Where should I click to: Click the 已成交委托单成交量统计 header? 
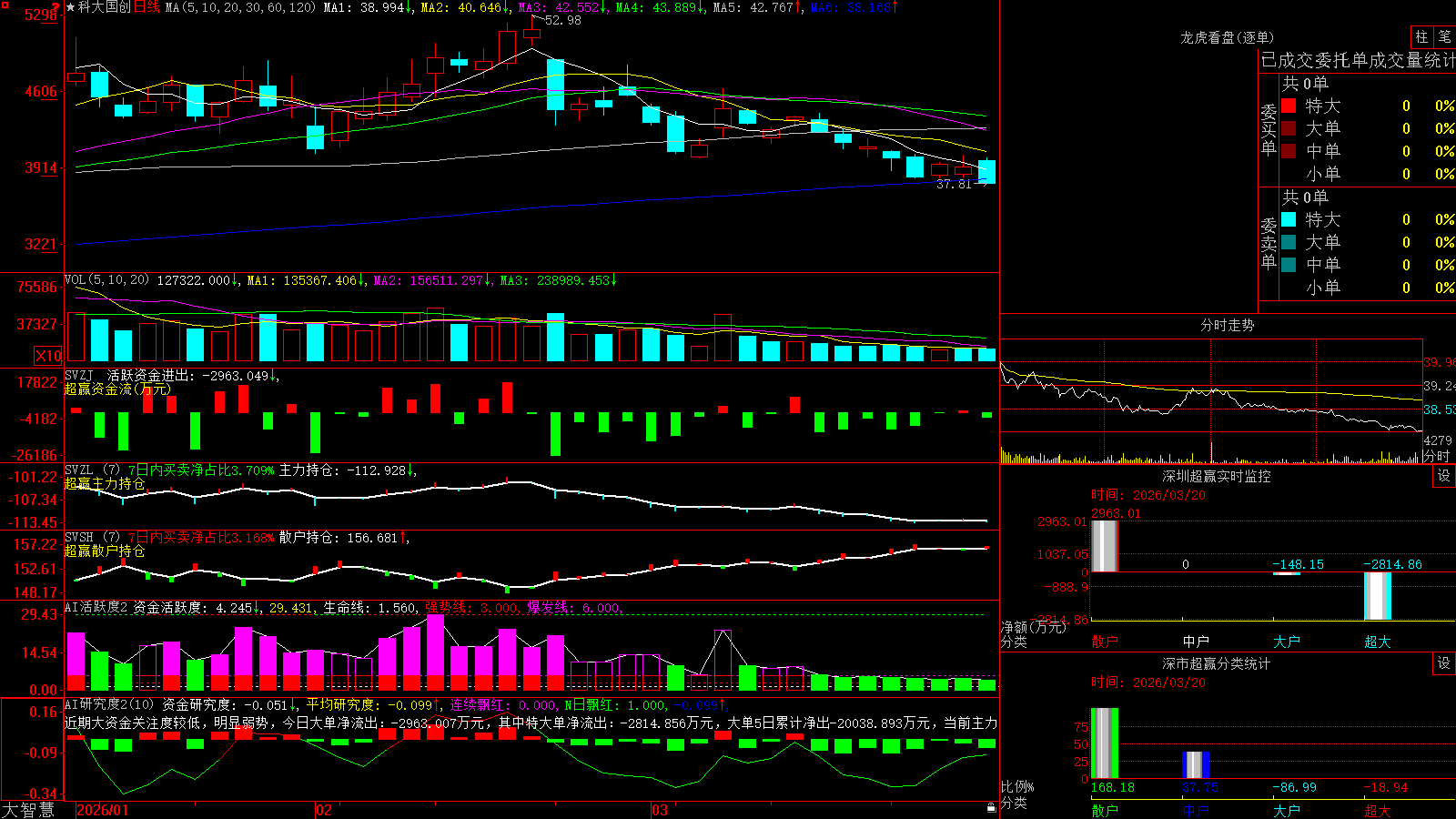click(1358, 60)
